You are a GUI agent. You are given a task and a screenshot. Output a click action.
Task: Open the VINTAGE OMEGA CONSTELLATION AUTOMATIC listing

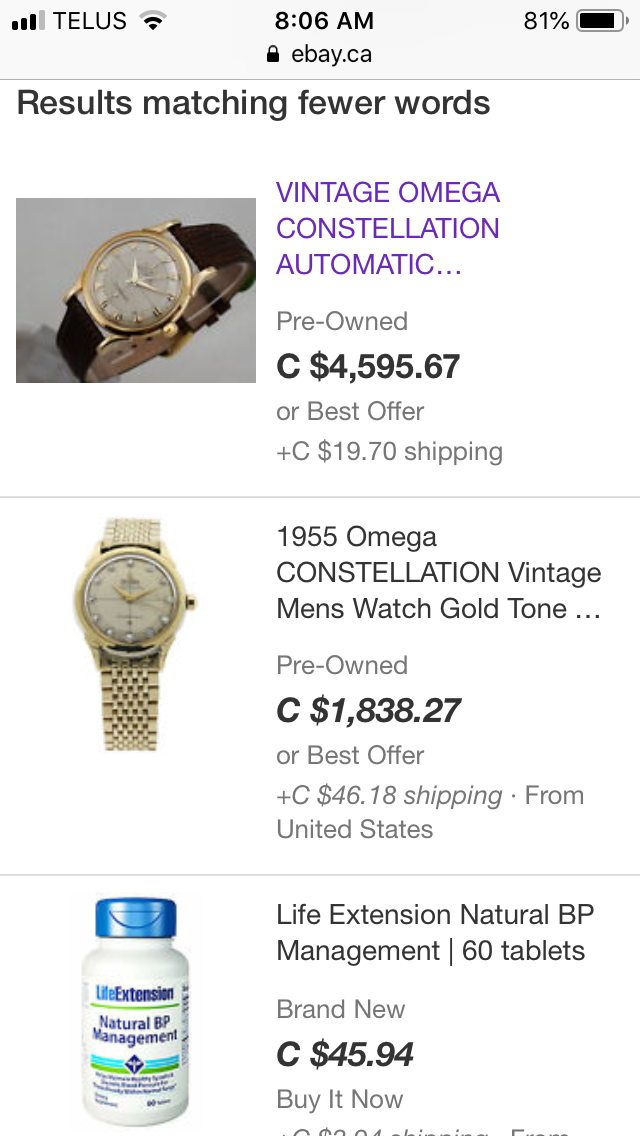pos(388,228)
